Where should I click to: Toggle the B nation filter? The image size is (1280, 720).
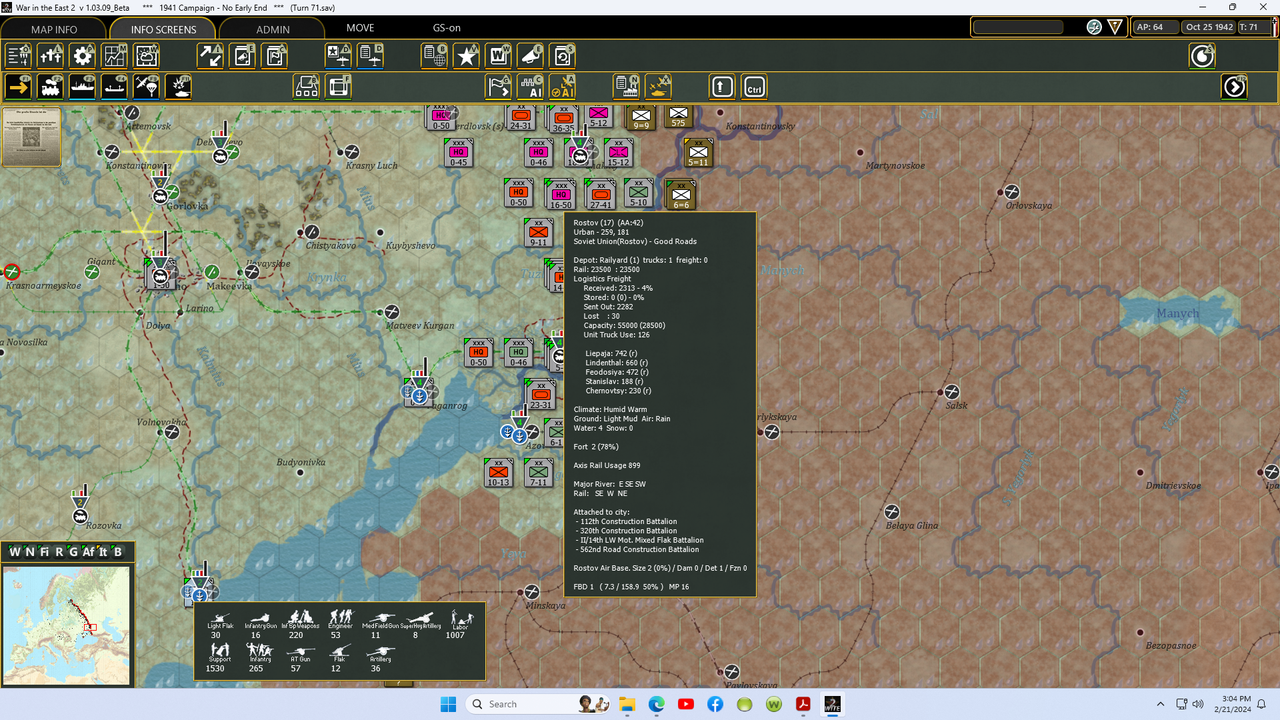click(x=118, y=552)
